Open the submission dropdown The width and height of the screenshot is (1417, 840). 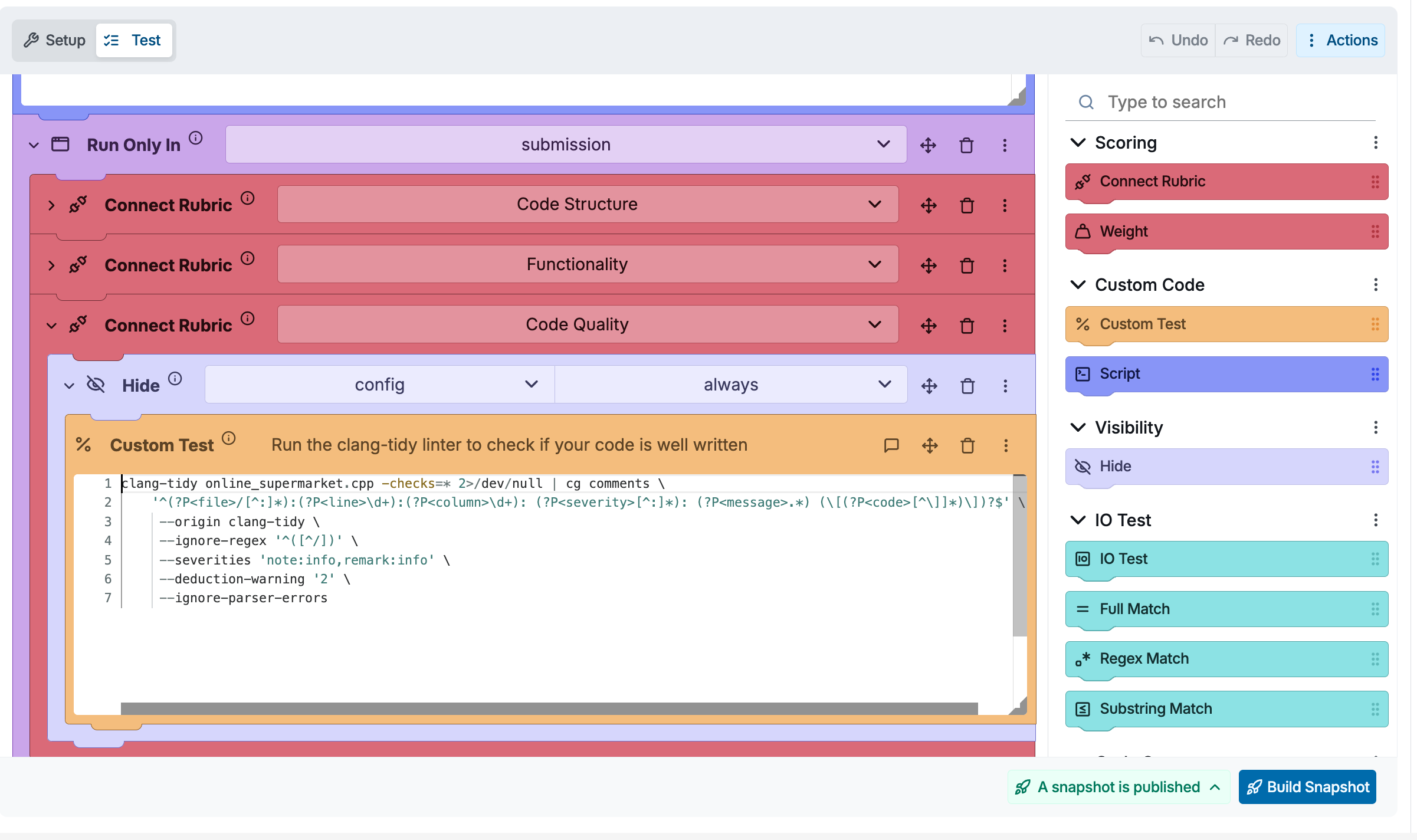tap(566, 145)
